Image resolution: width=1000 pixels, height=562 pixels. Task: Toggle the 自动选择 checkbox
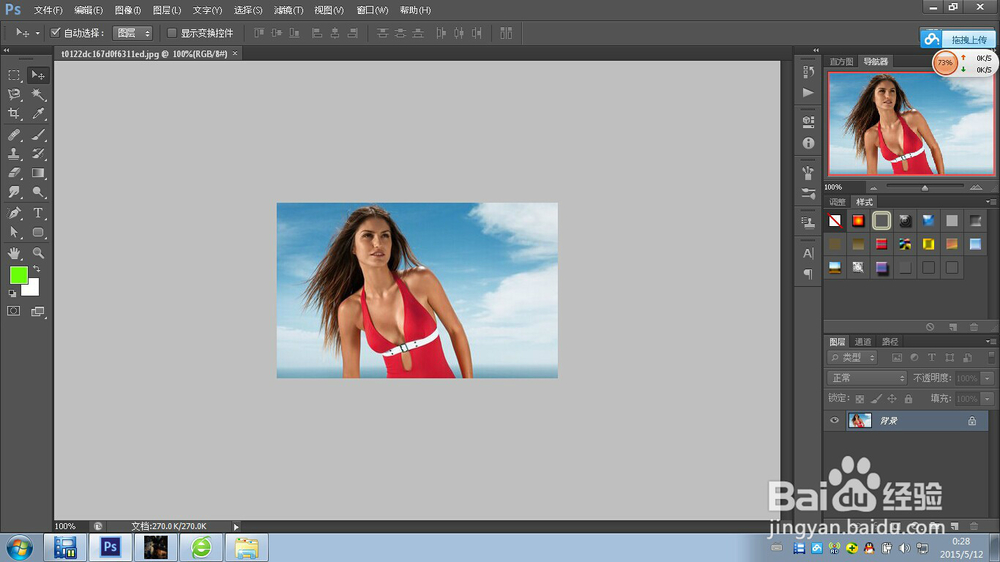coord(56,33)
